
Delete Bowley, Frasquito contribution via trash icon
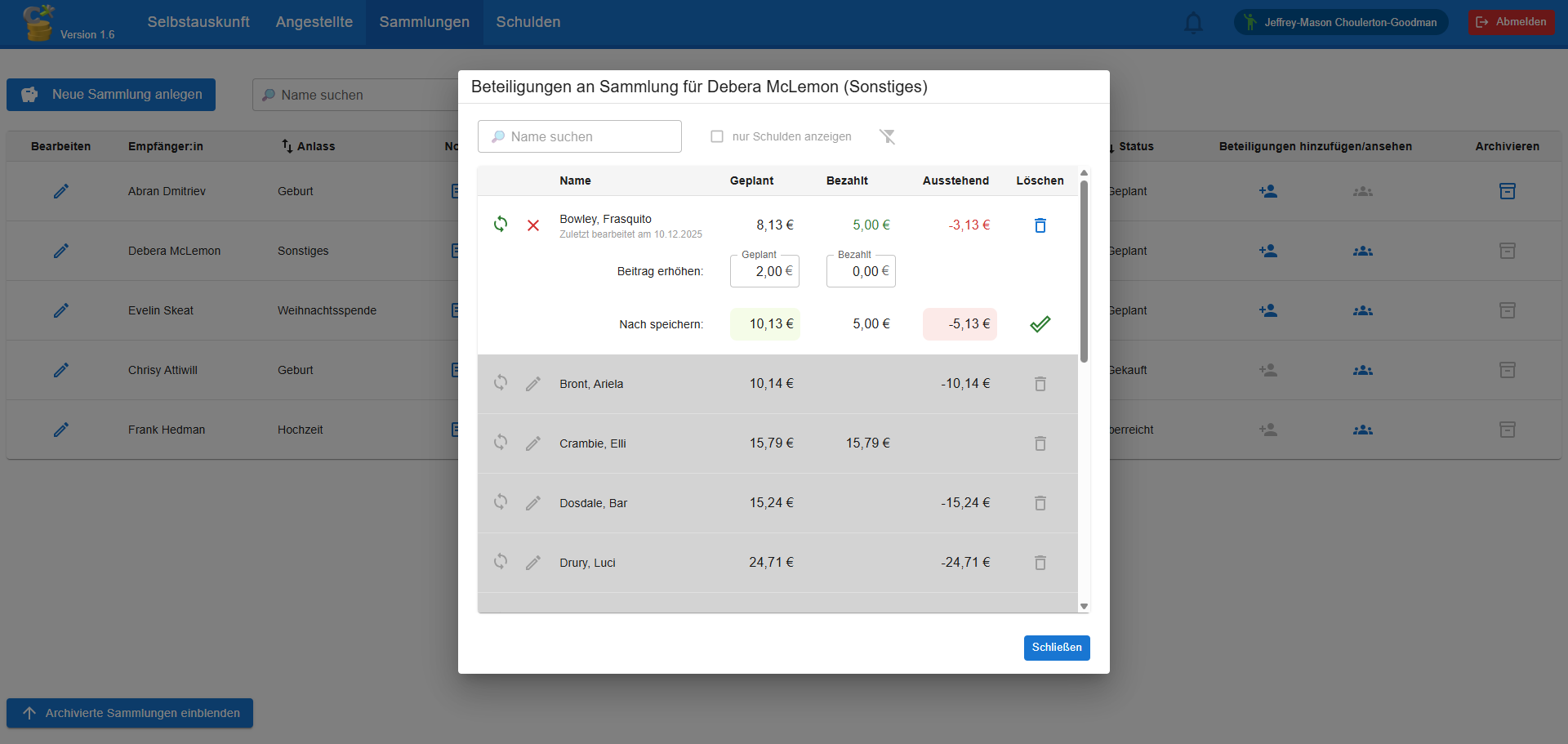(x=1040, y=225)
